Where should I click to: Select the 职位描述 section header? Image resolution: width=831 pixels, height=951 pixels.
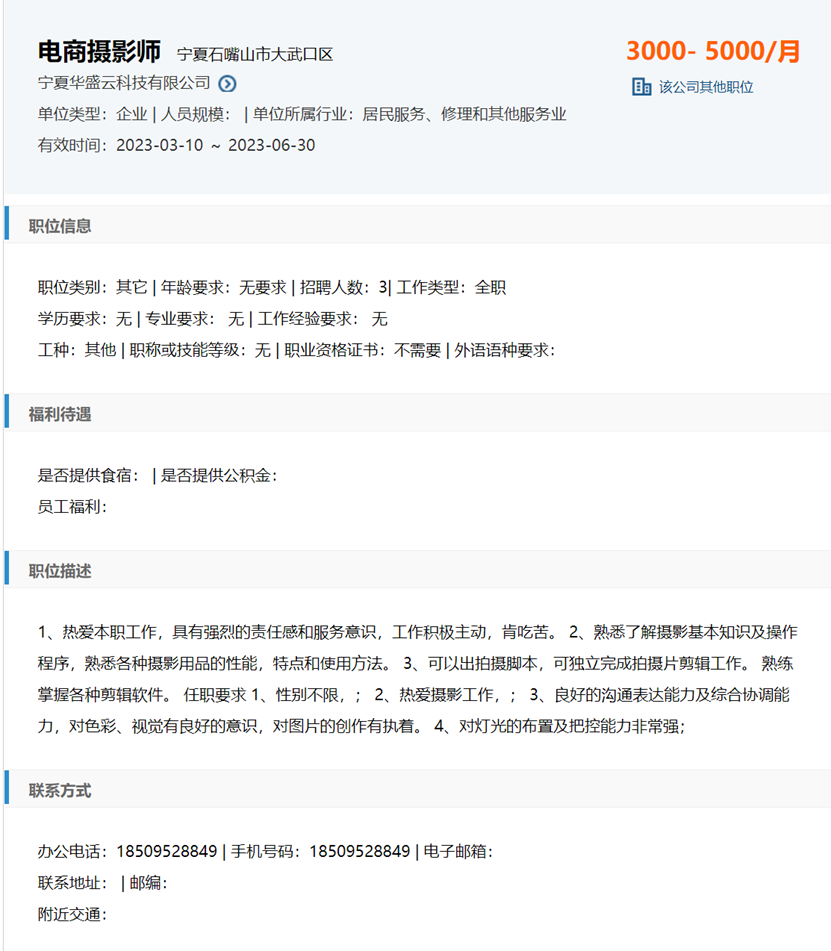click(x=60, y=571)
